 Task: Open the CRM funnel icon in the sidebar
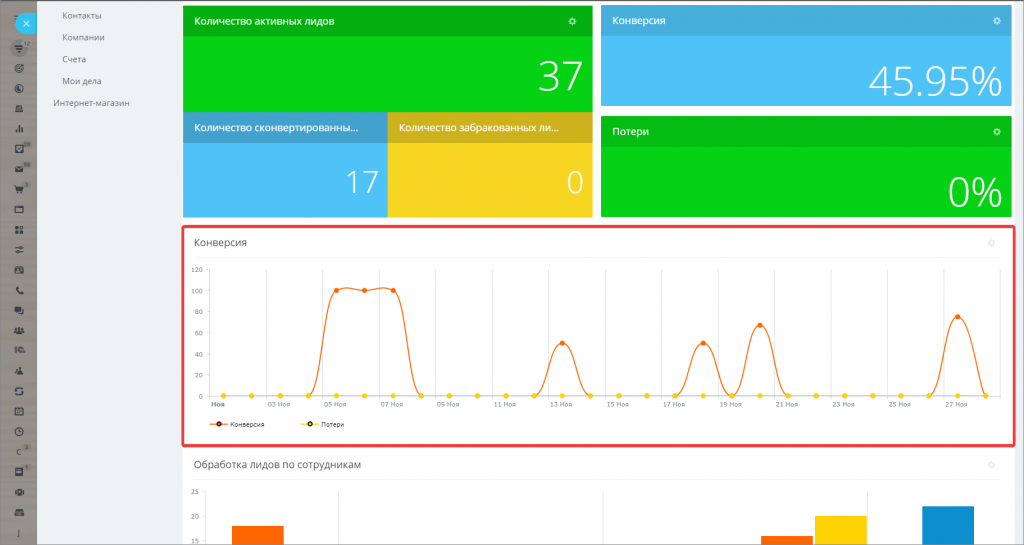click(19, 48)
